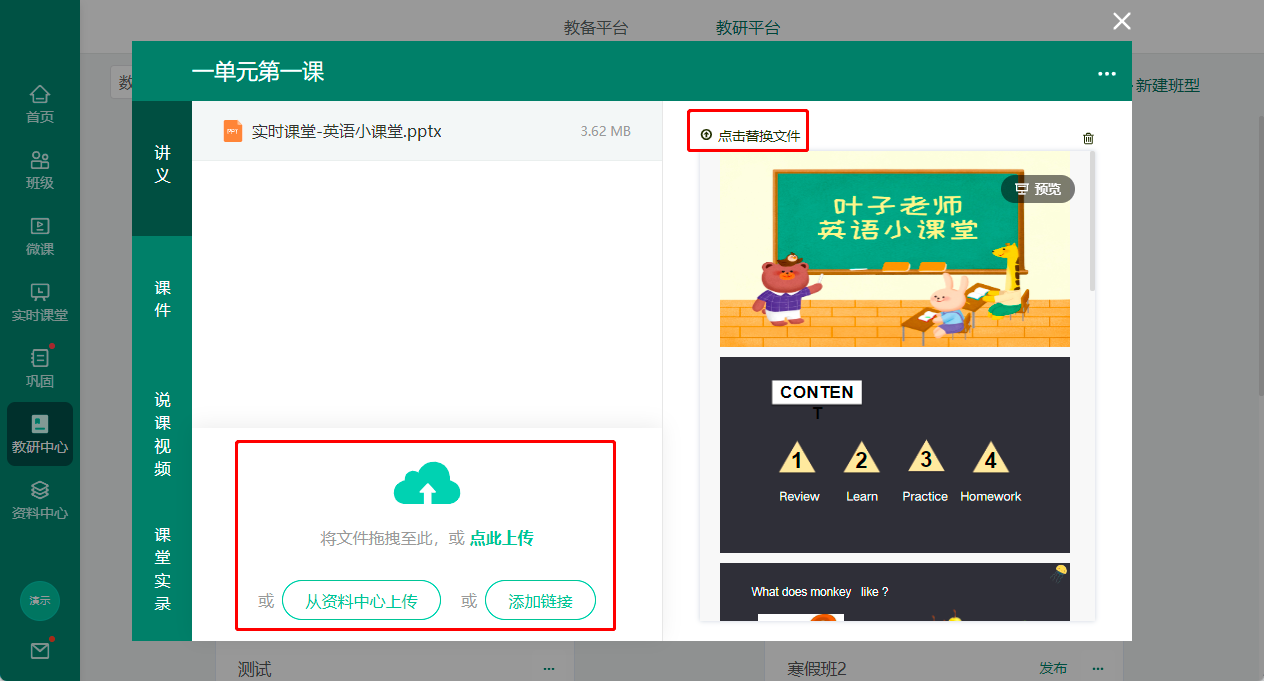This screenshot has width=1264, height=681.
Task: Click the 演示 round avatar button
Action: (x=40, y=601)
